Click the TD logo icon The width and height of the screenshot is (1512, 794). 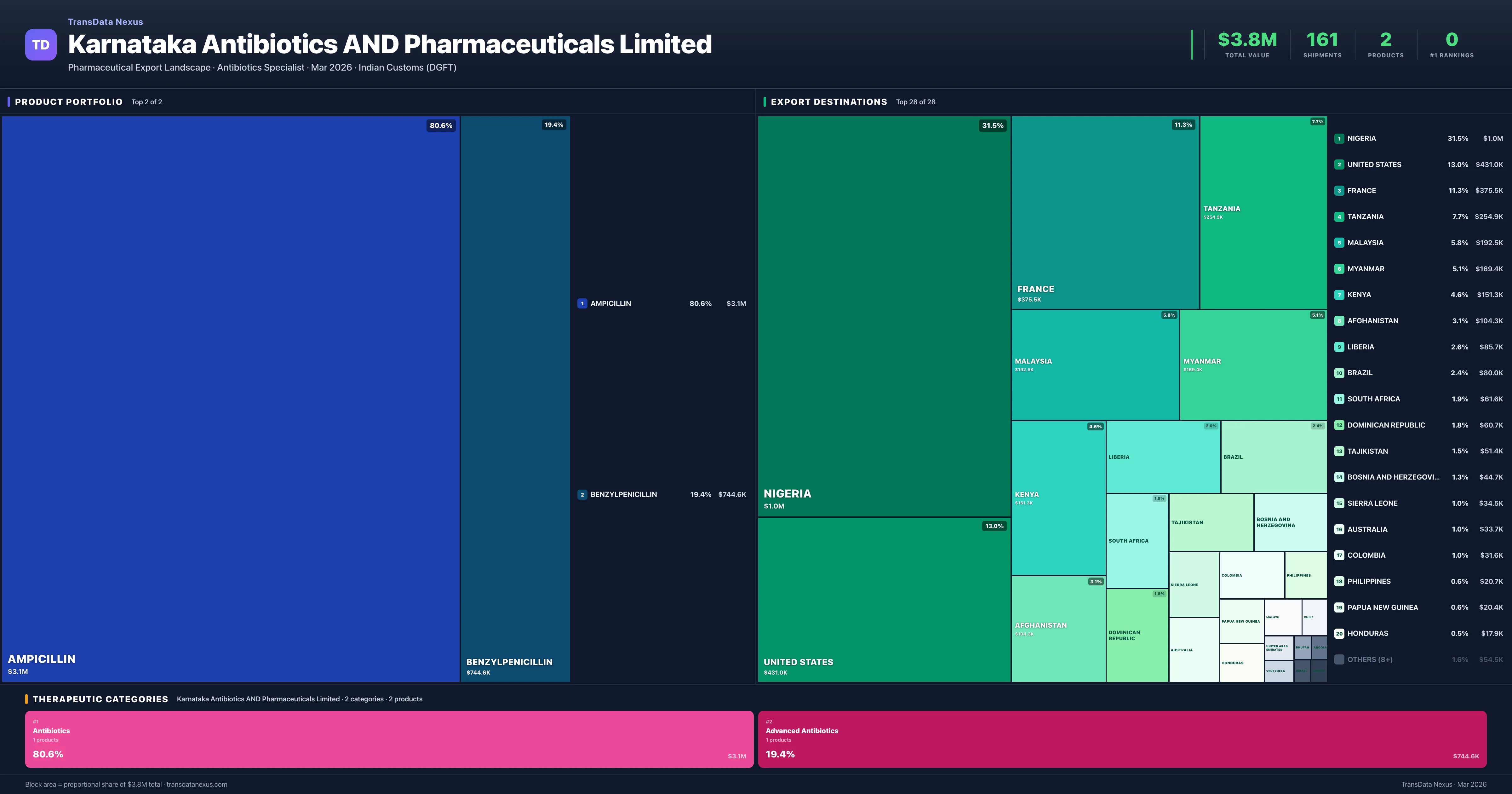(x=41, y=45)
